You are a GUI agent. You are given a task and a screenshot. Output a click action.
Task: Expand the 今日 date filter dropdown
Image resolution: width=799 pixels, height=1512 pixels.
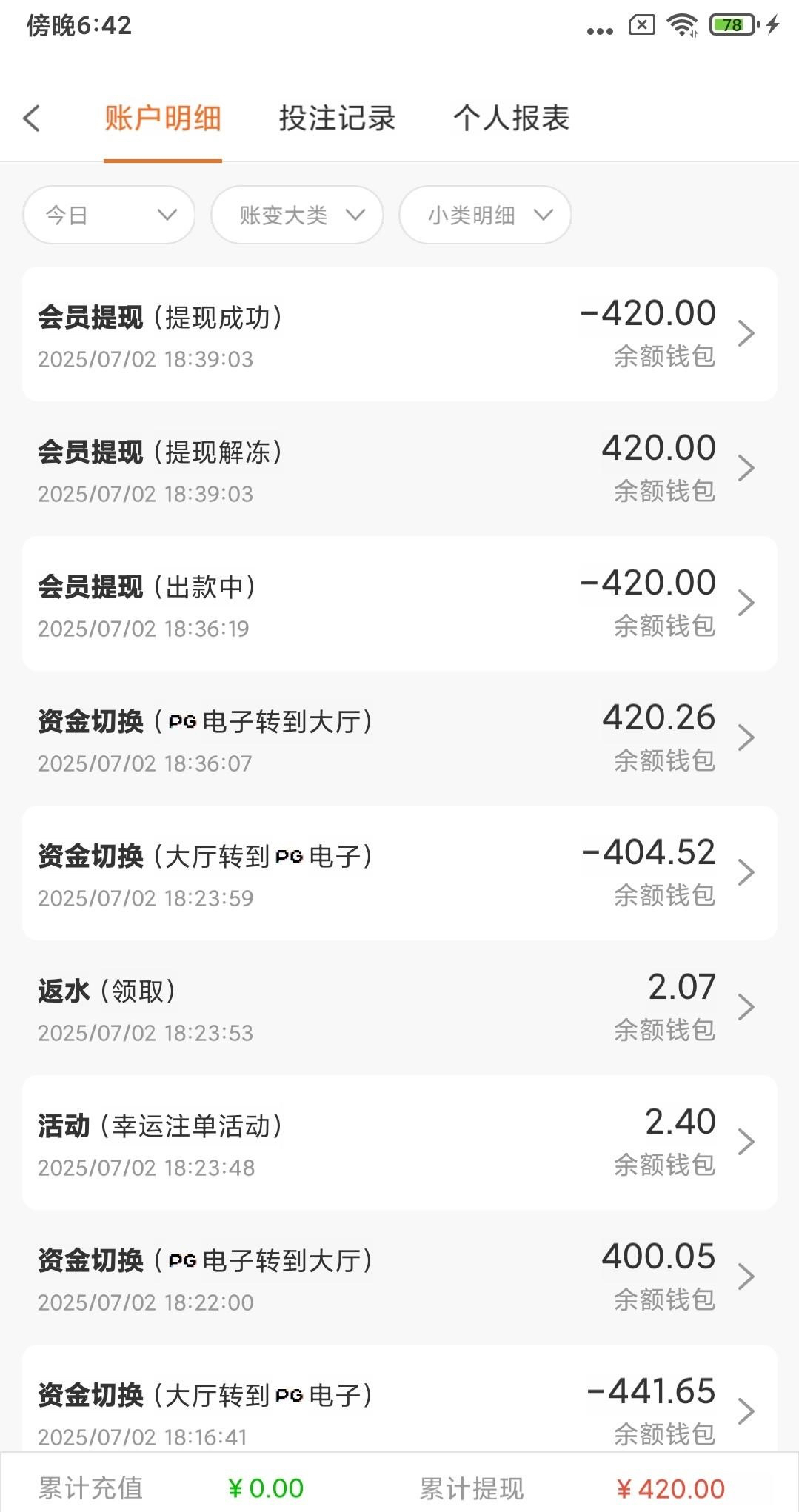point(109,215)
